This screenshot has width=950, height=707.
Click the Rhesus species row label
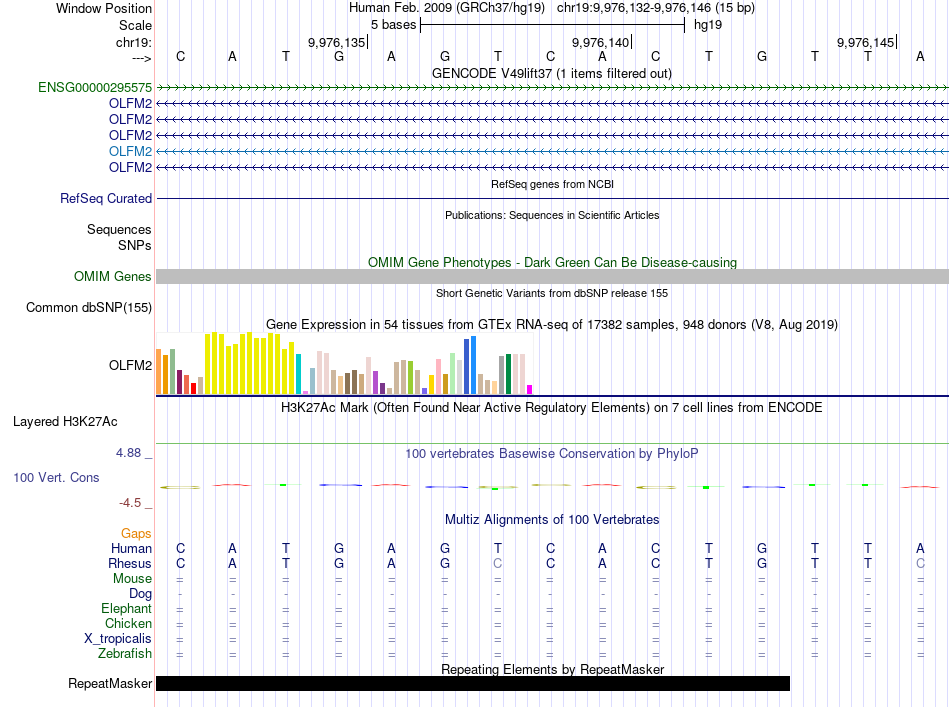tap(130, 563)
